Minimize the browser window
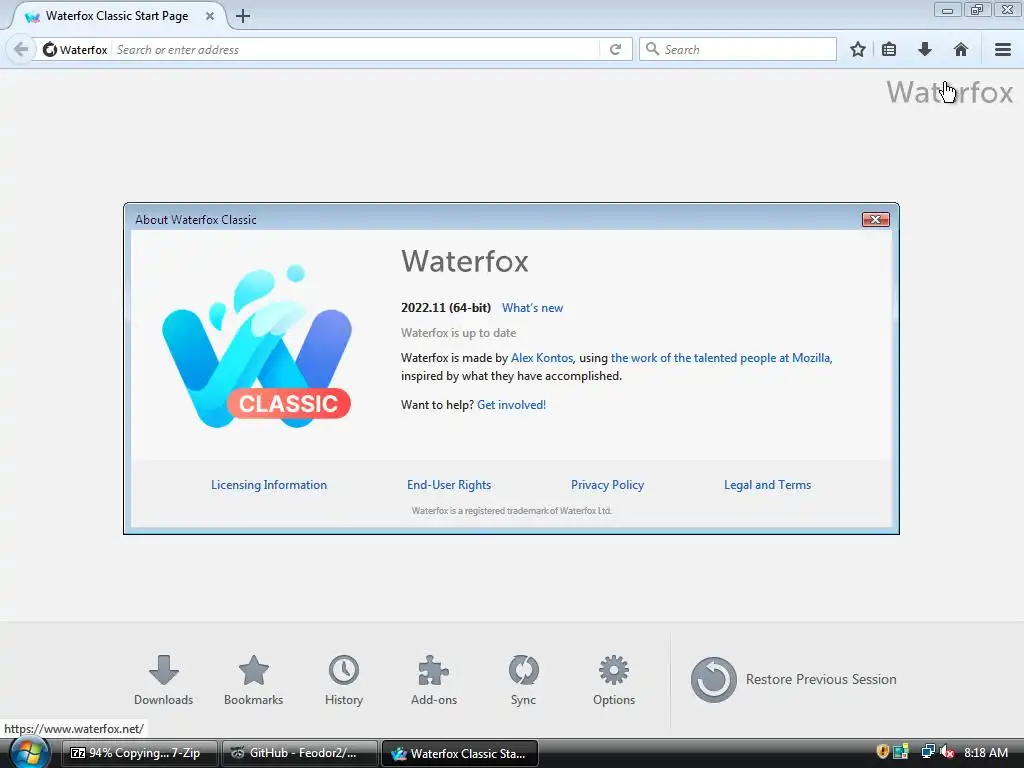This screenshot has height=768, width=1024. (948, 10)
